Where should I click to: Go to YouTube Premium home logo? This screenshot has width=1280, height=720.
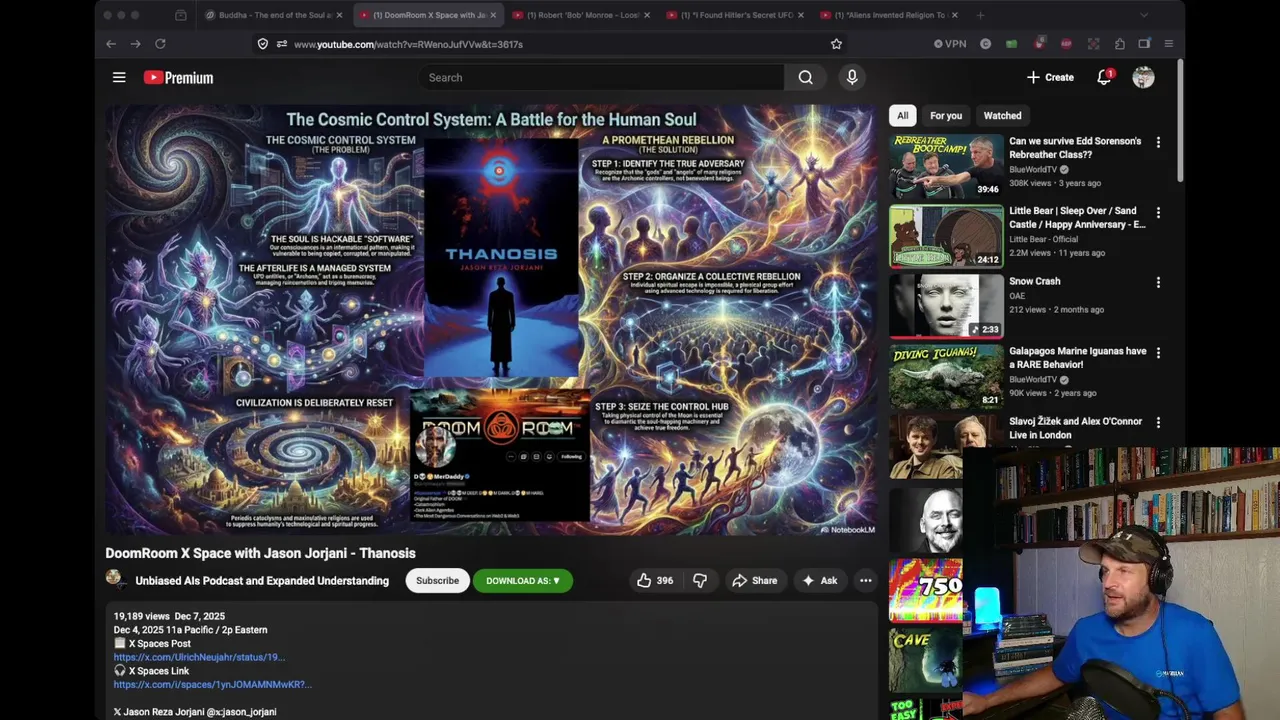178,77
